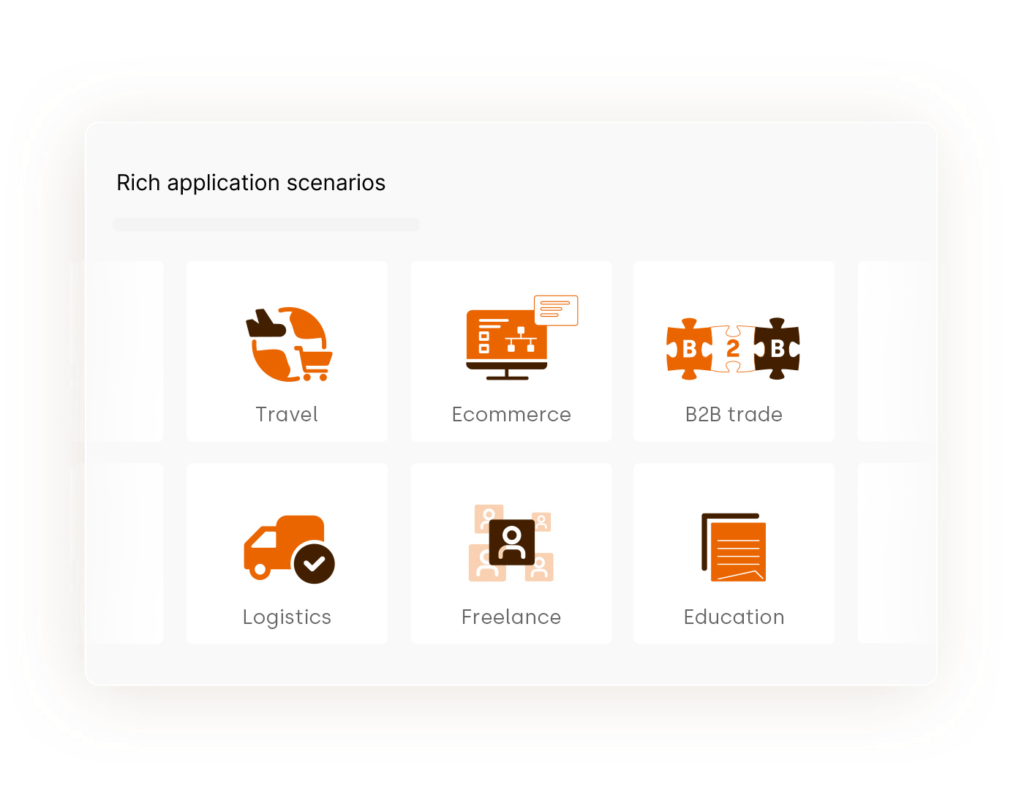The image size is (1024, 790).
Task: Click the Rich application scenarios heading
Action: click(x=251, y=183)
